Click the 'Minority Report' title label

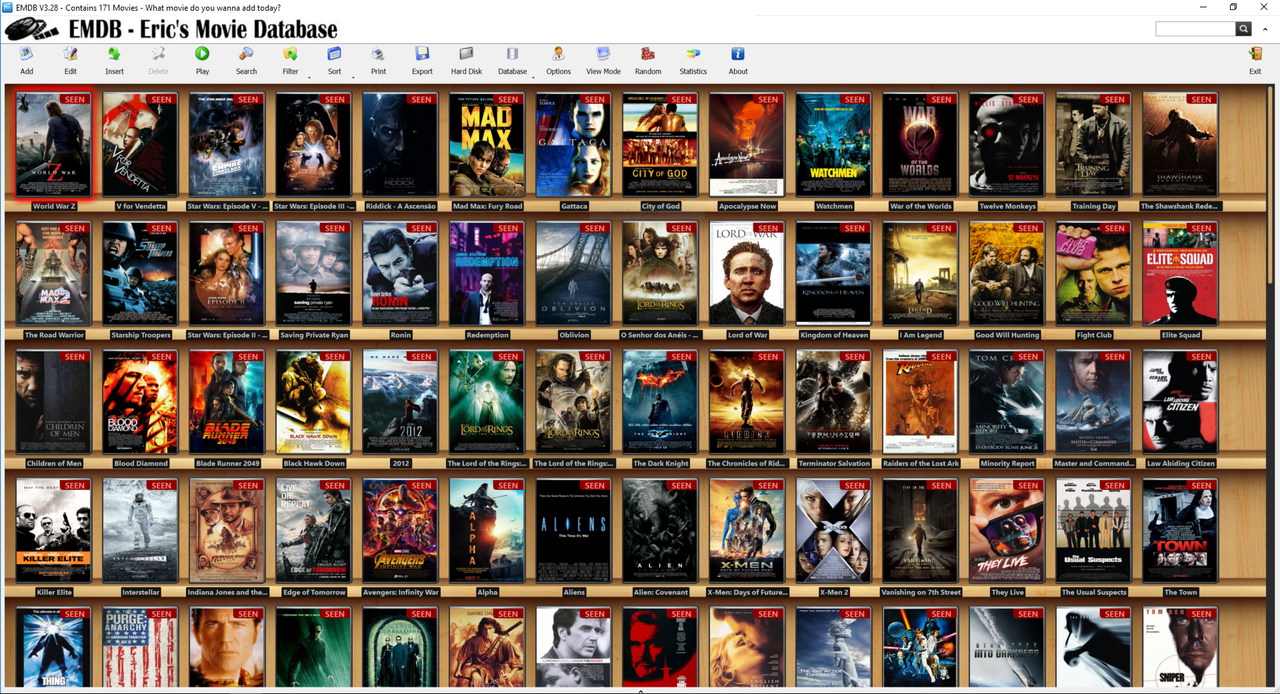coord(1007,463)
